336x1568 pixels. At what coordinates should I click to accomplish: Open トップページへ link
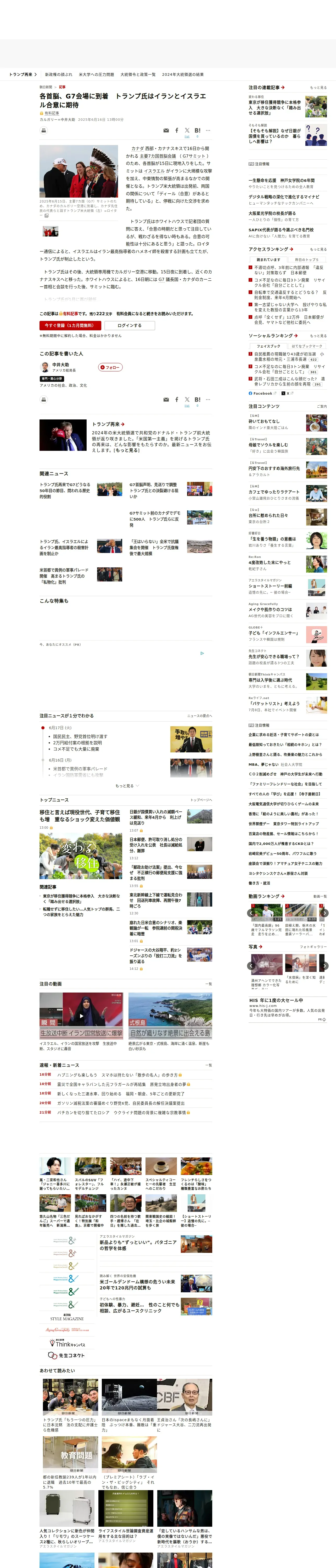pyautogui.click(x=201, y=800)
